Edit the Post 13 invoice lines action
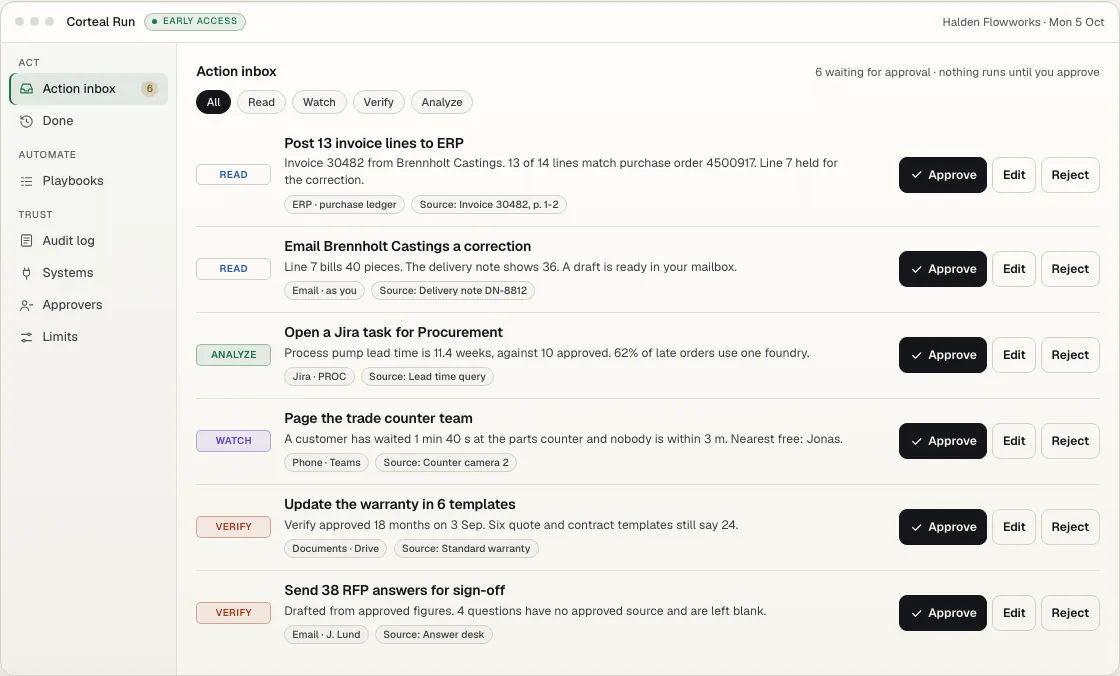 (1014, 175)
